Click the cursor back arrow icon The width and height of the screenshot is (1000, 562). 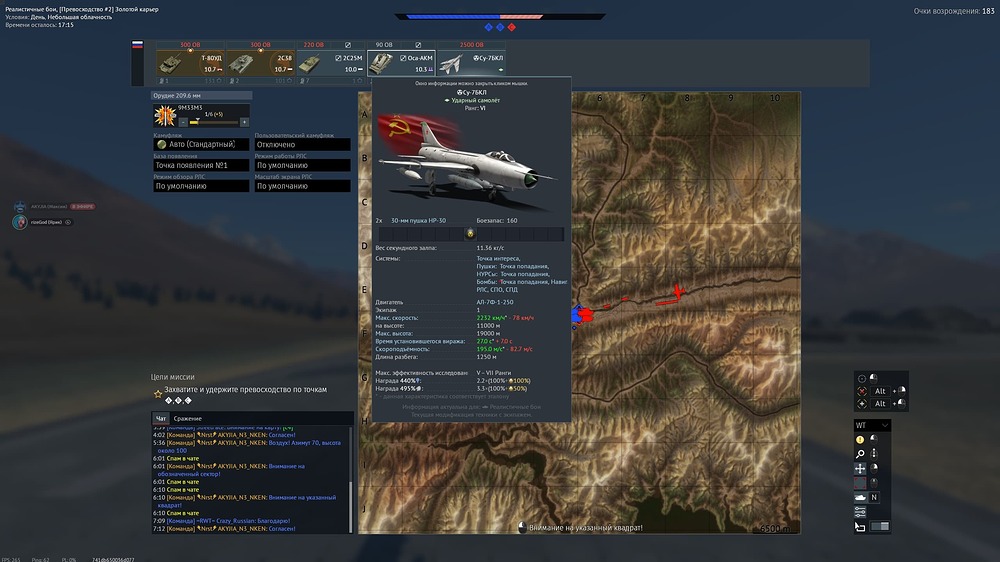[x=860, y=526]
